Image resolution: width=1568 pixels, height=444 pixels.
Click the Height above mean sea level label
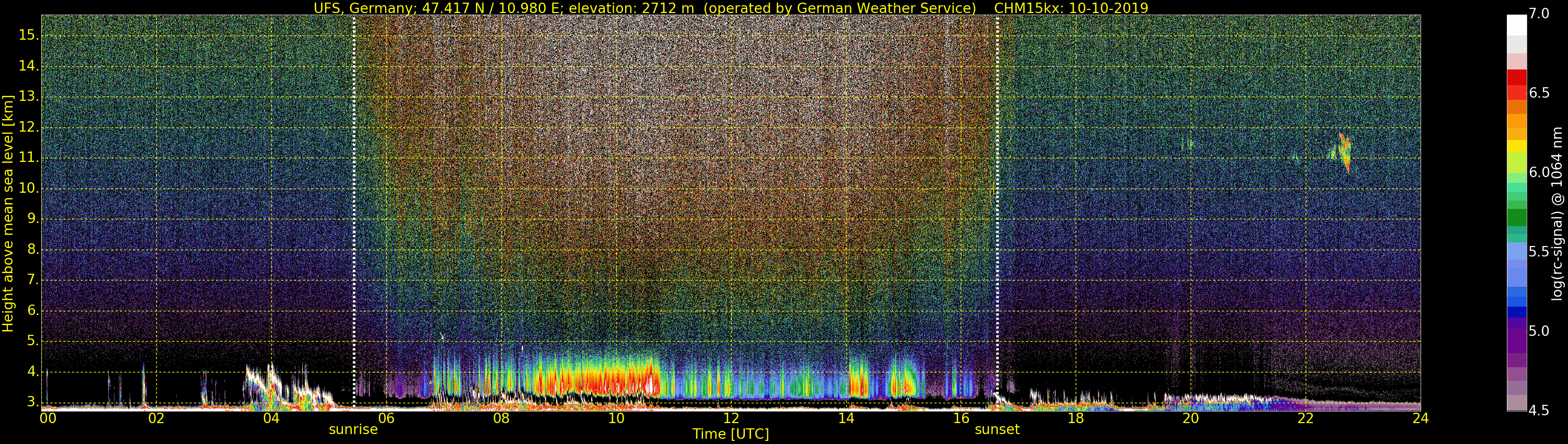tap(8, 213)
